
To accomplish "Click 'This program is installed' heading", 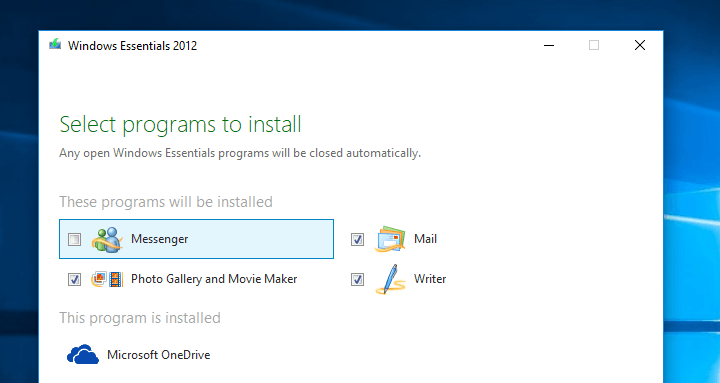I will [140, 318].
